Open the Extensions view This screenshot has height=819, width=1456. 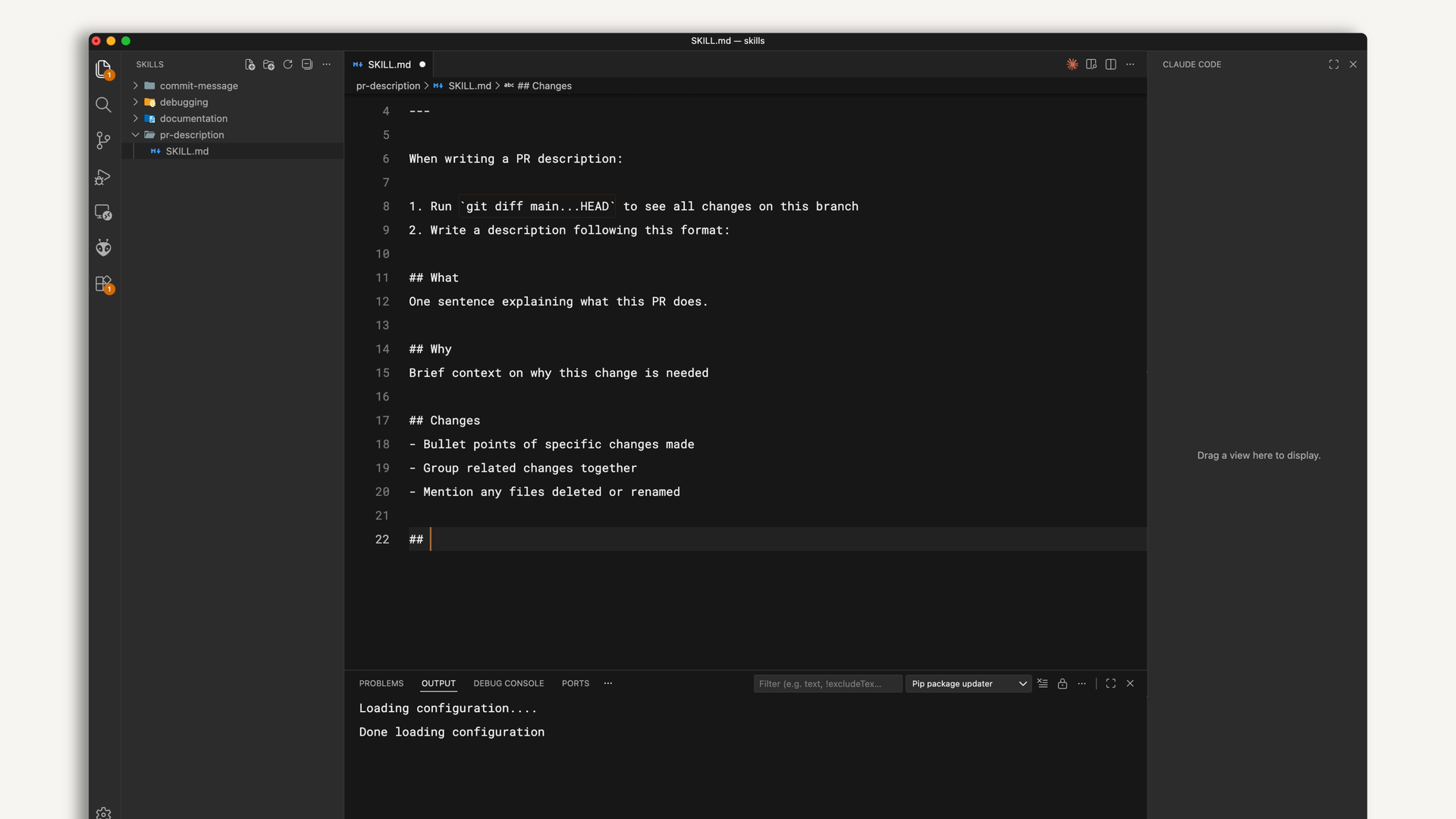pyautogui.click(x=103, y=284)
